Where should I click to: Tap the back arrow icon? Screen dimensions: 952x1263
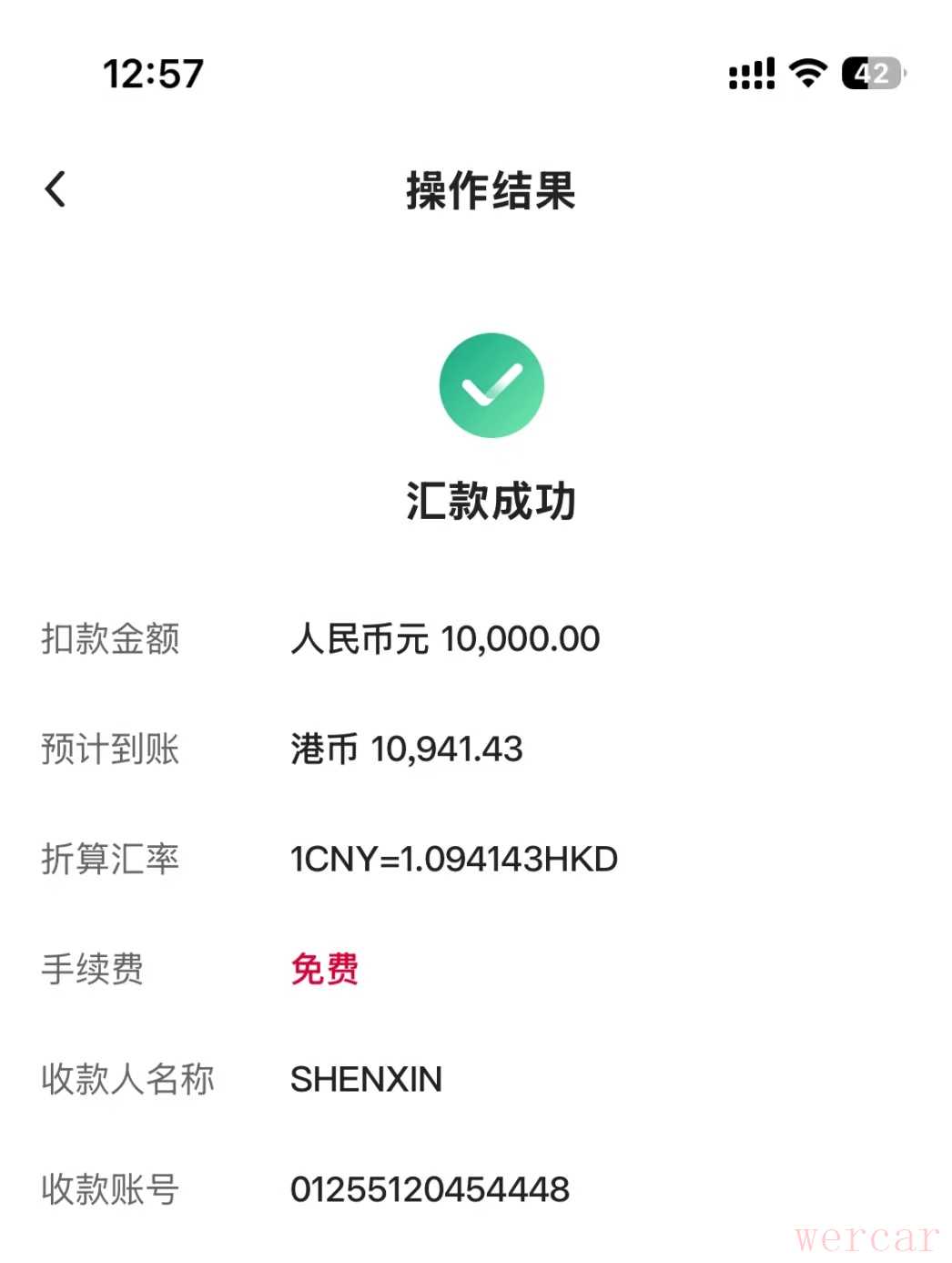[x=56, y=189]
